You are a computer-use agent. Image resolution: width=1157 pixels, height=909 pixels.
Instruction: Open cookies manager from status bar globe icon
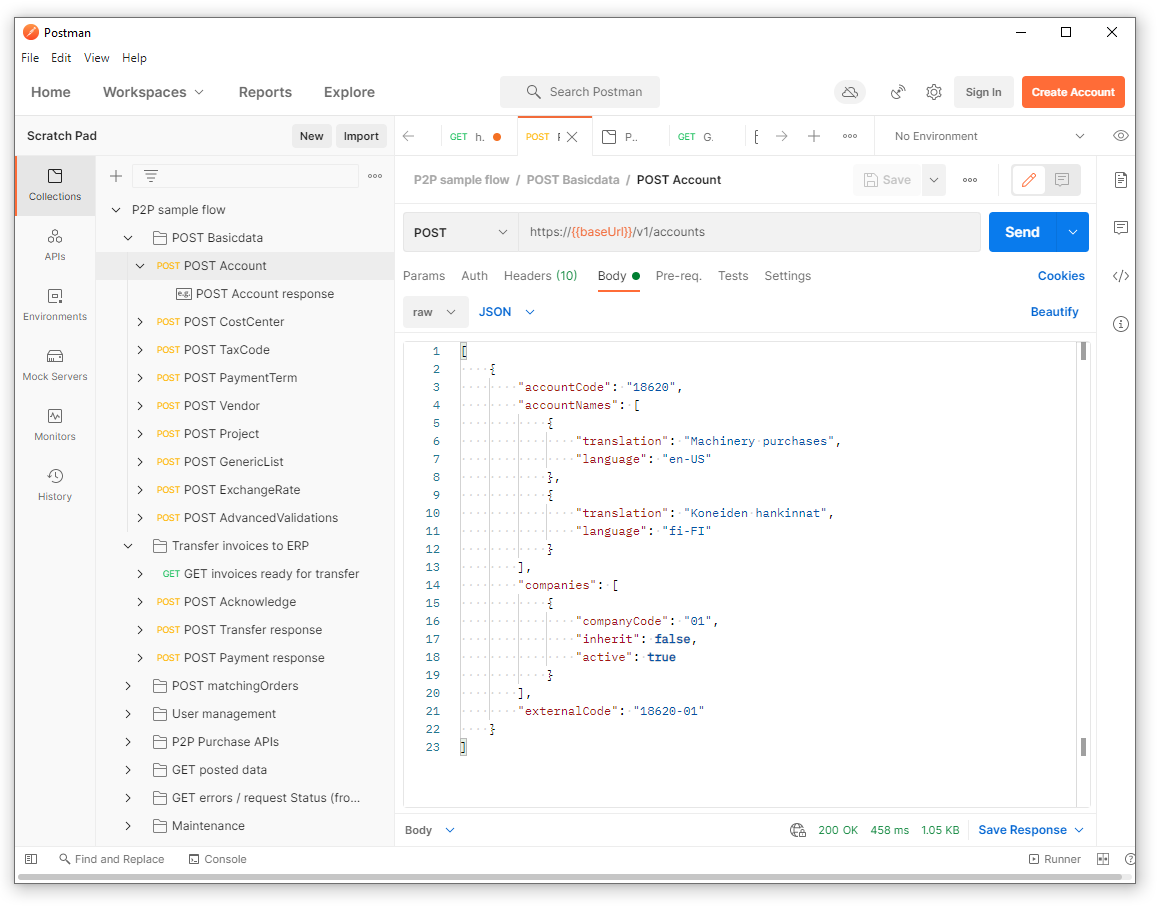(x=797, y=830)
